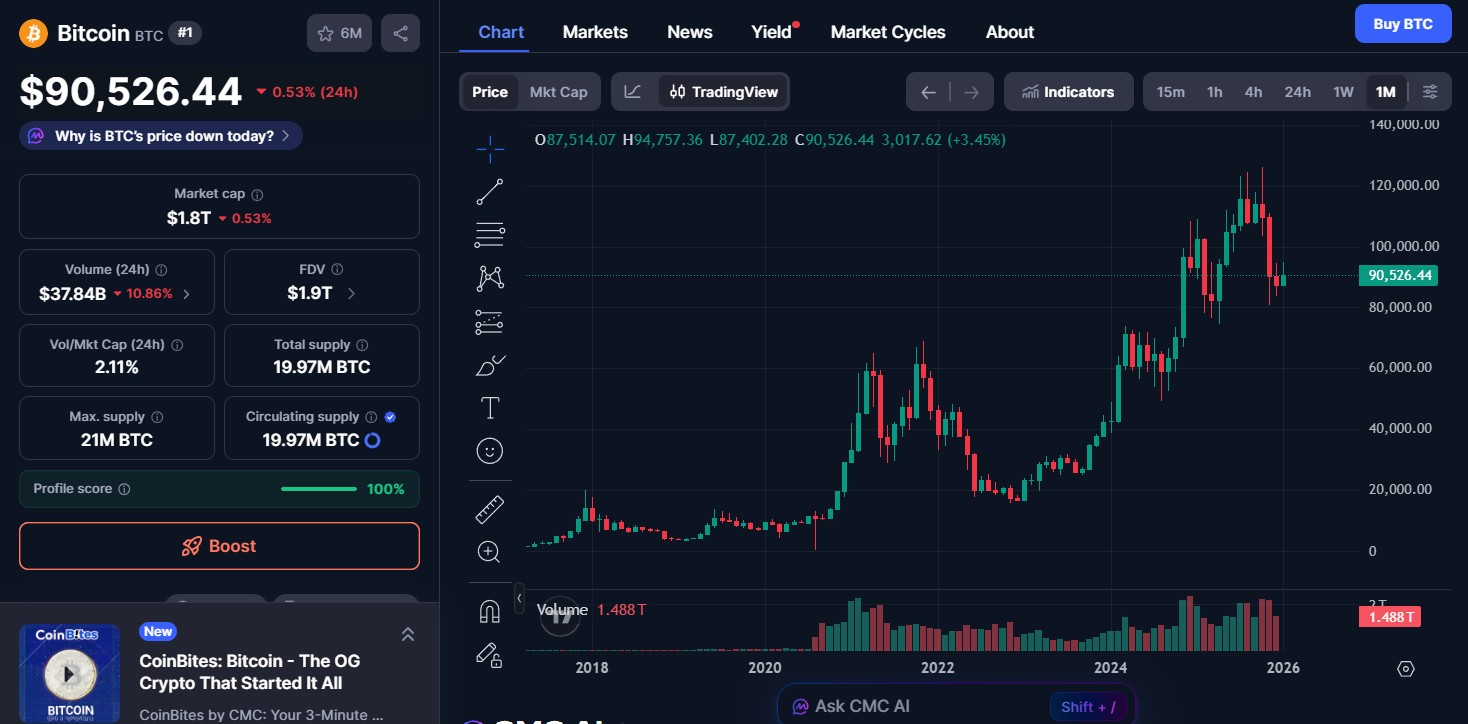Enable magnet mode on the chart
The width and height of the screenshot is (1468, 724).
489,610
